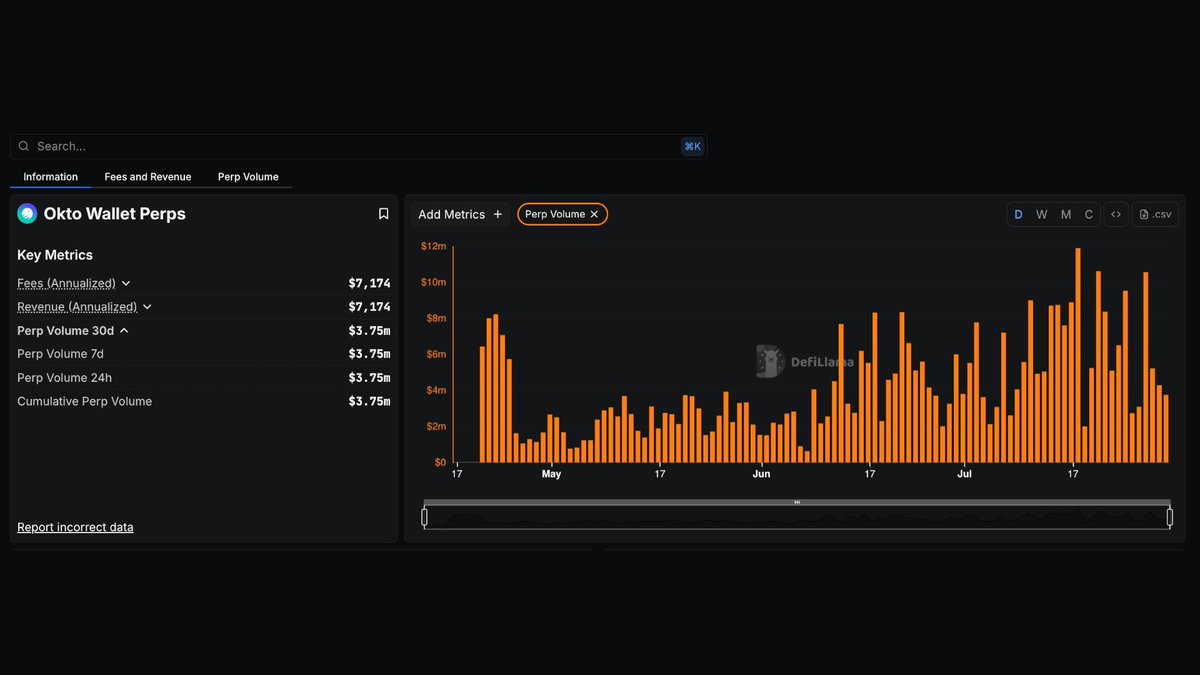Click the search input field

pyautogui.click(x=358, y=146)
